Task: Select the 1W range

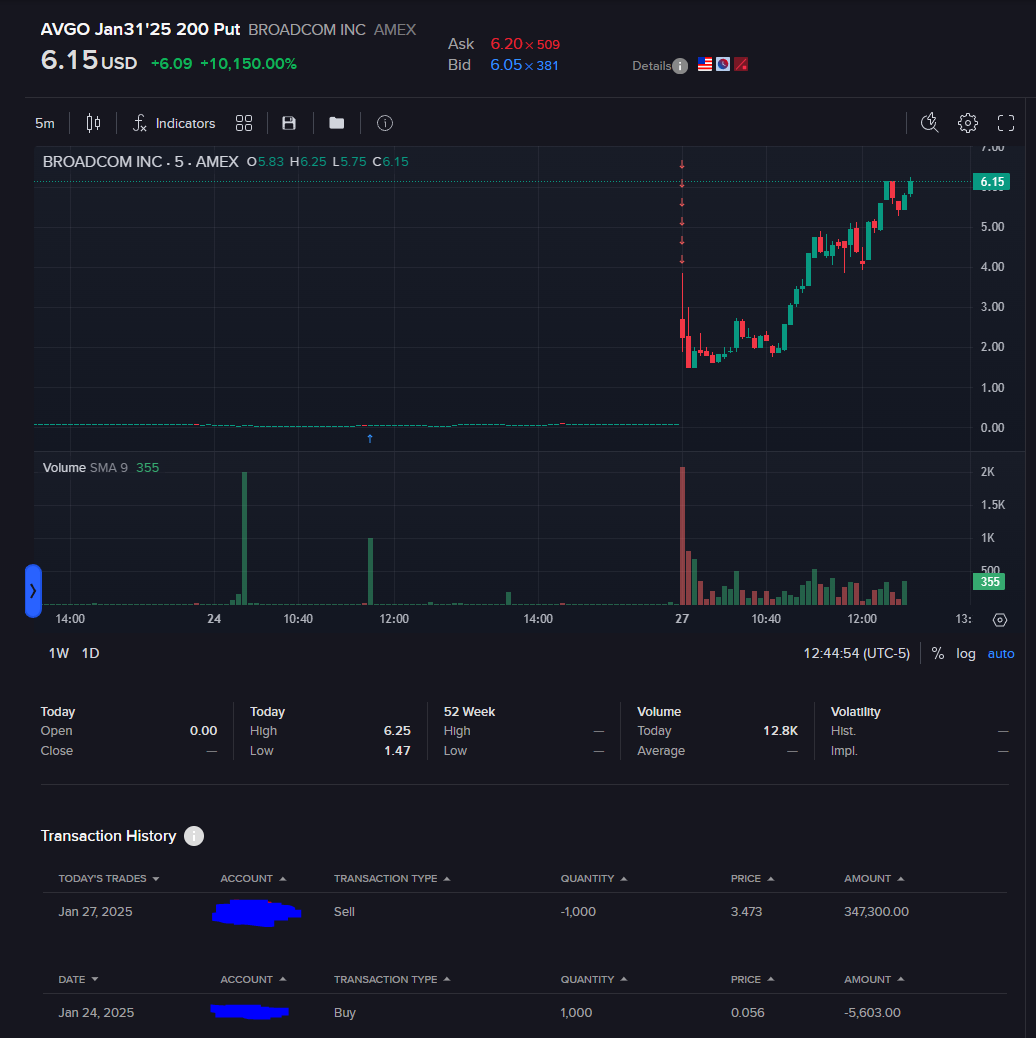Action: (x=59, y=653)
